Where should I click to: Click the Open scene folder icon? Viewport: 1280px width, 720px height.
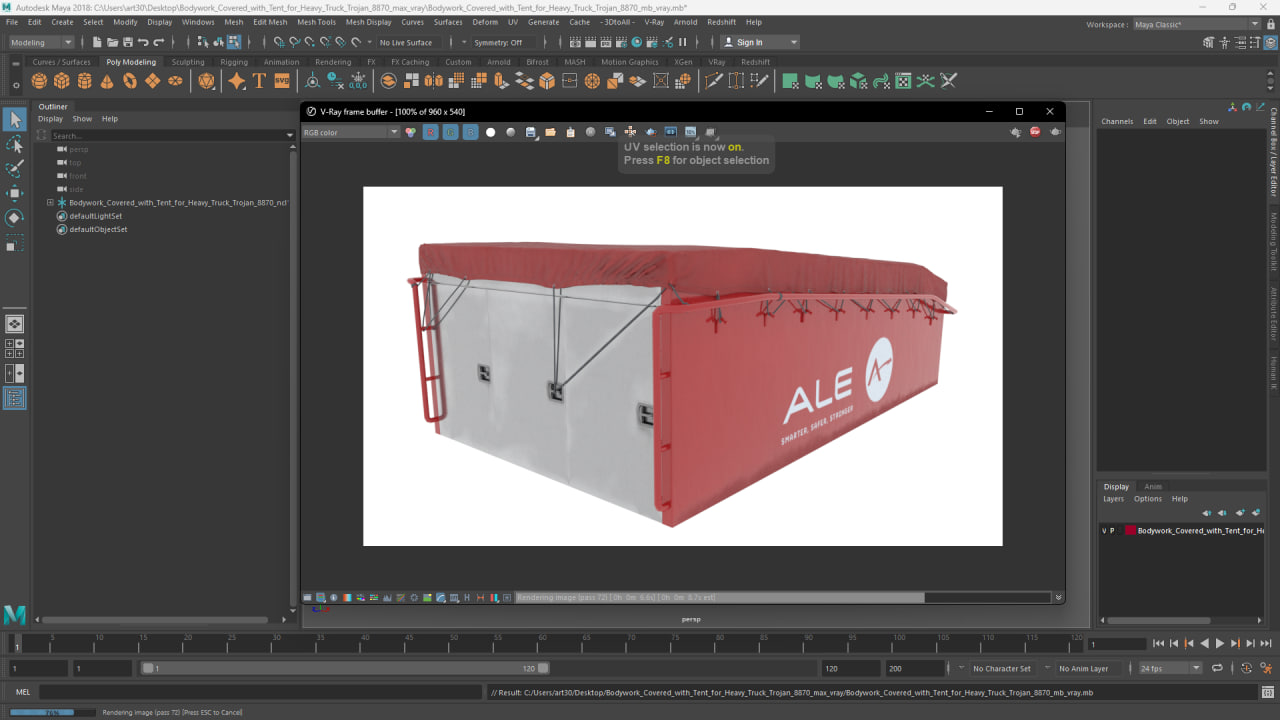(112, 42)
